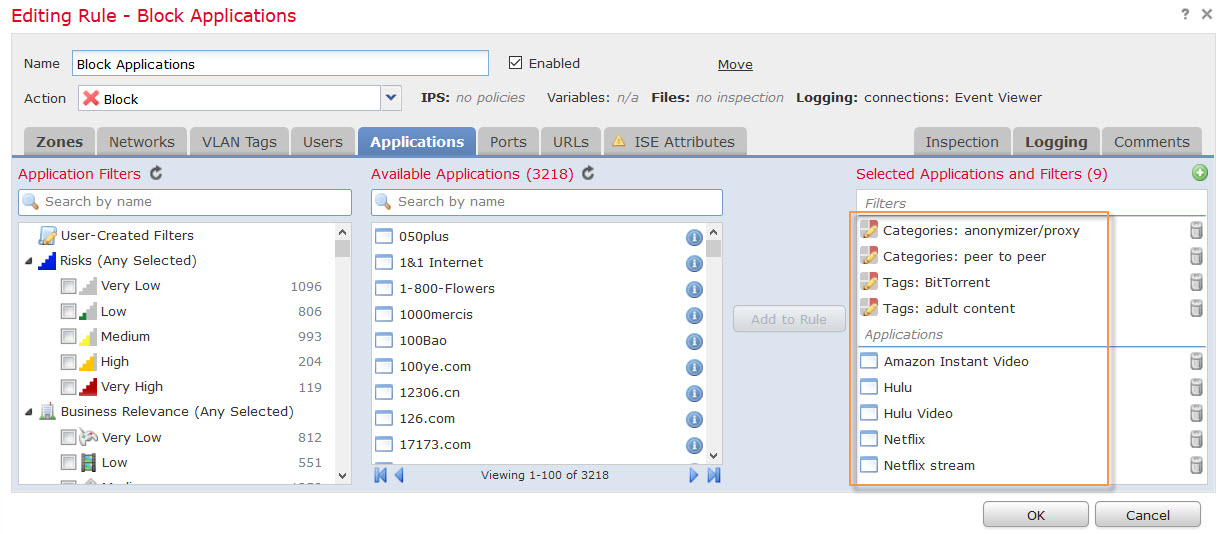Image resolution: width=1221 pixels, height=534 pixels.
Task: Open the Action dropdown menu
Action: click(x=391, y=98)
